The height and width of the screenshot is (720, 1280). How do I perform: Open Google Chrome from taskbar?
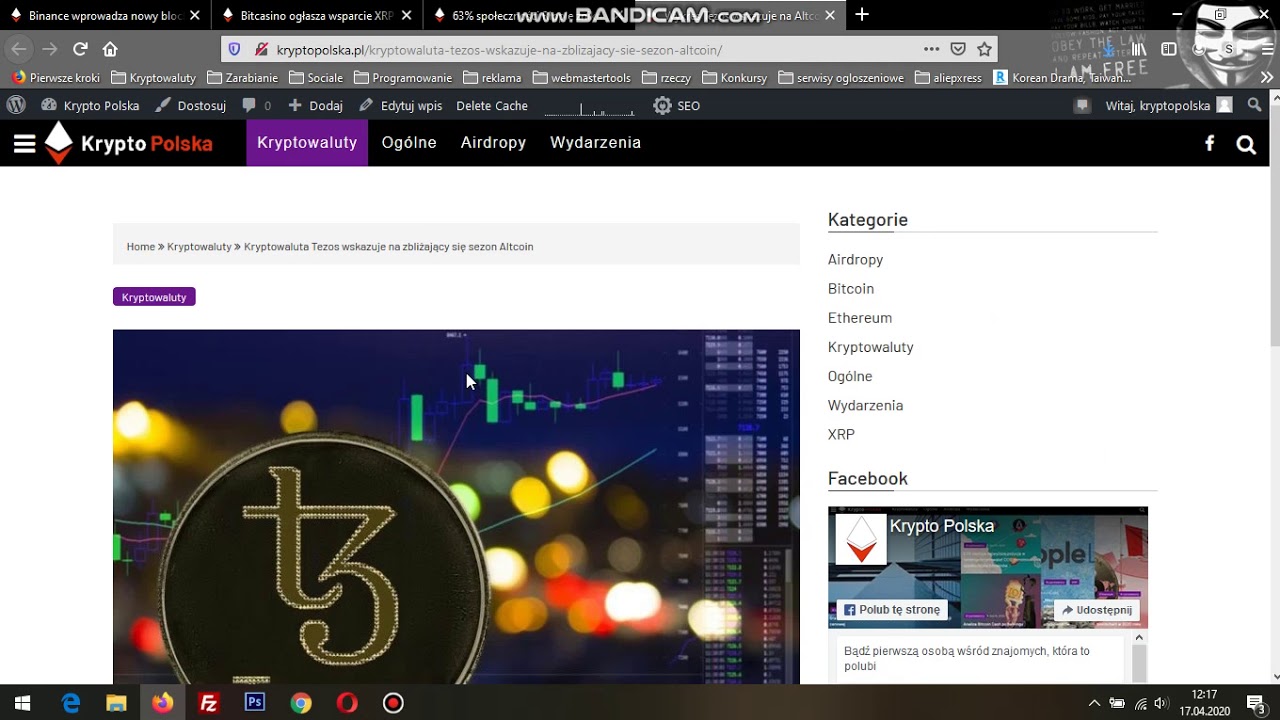tap(300, 703)
